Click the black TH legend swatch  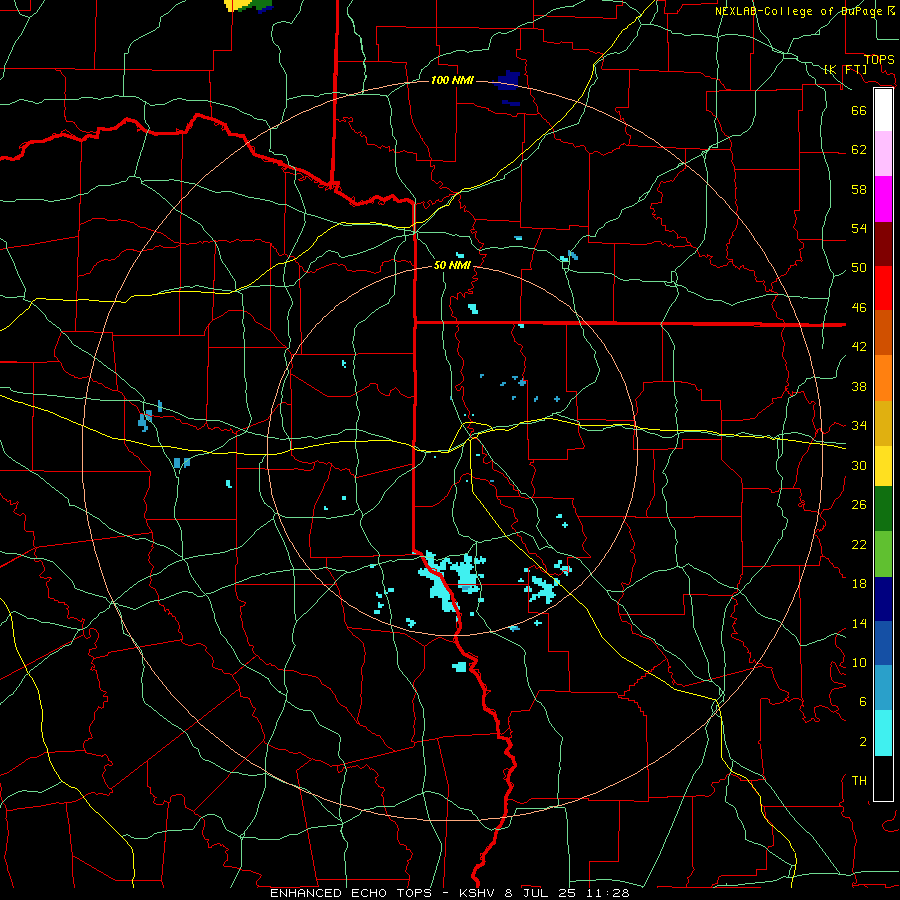point(883,778)
